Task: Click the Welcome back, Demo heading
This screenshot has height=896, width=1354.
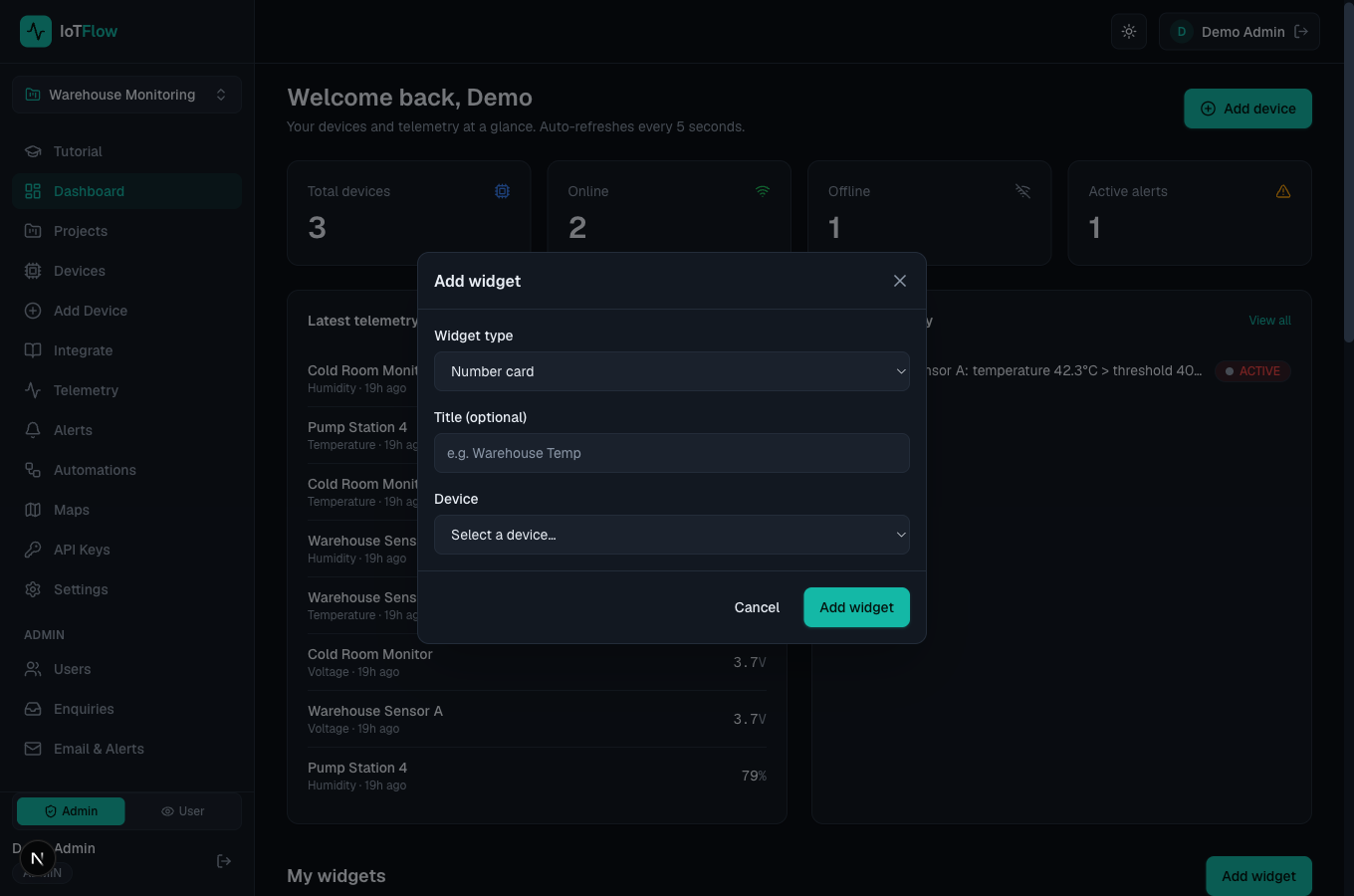Action: tap(409, 98)
